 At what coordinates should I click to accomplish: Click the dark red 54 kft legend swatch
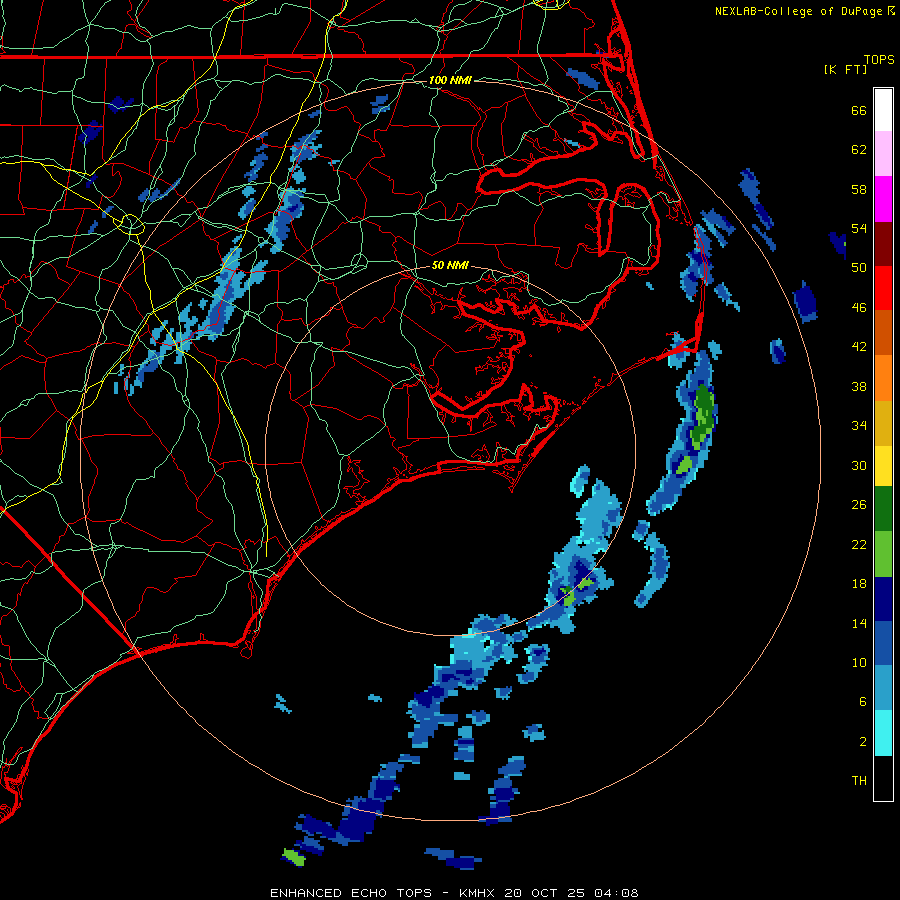click(x=883, y=244)
